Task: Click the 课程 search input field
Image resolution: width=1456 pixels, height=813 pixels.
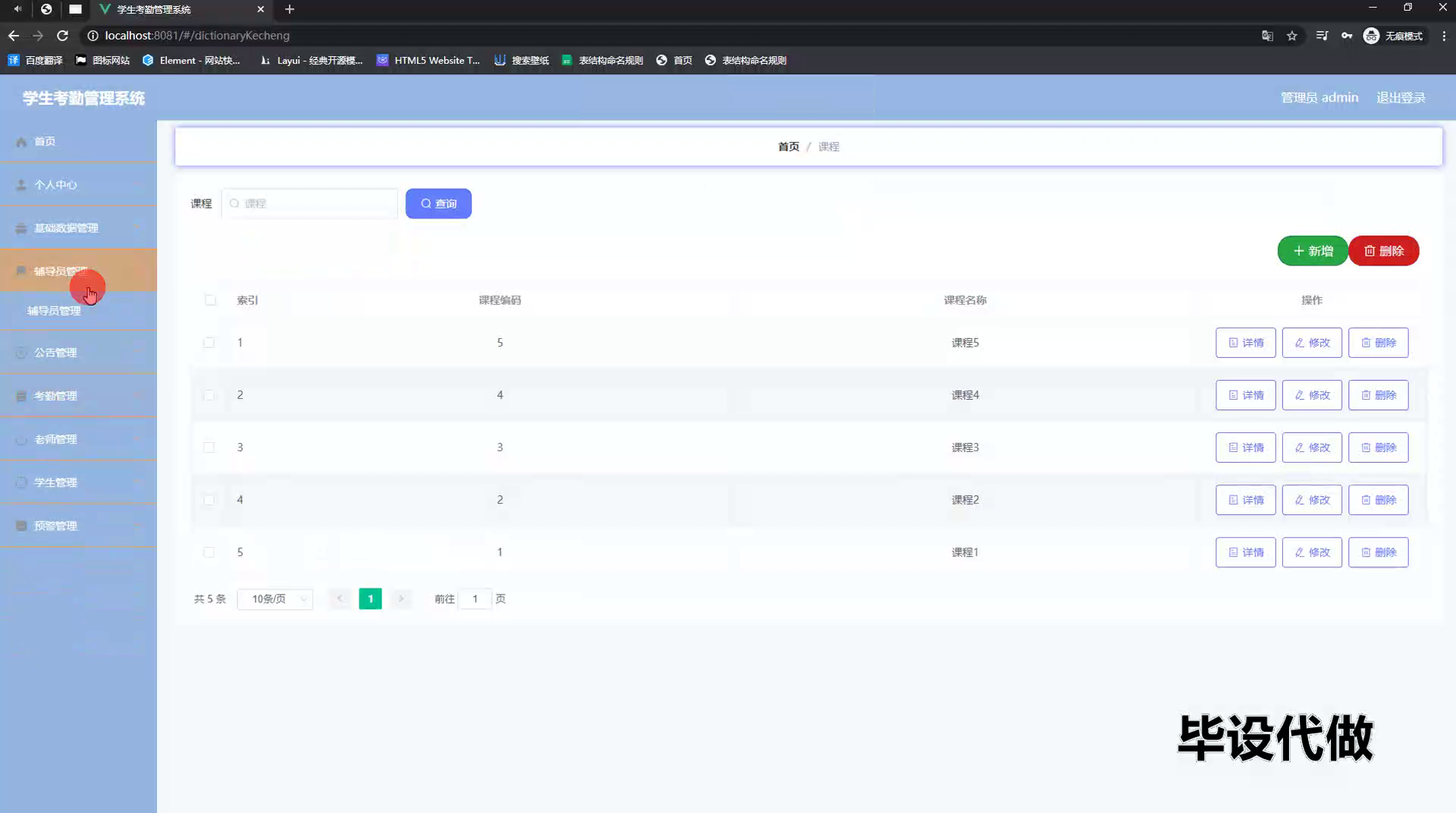Action: (x=309, y=204)
